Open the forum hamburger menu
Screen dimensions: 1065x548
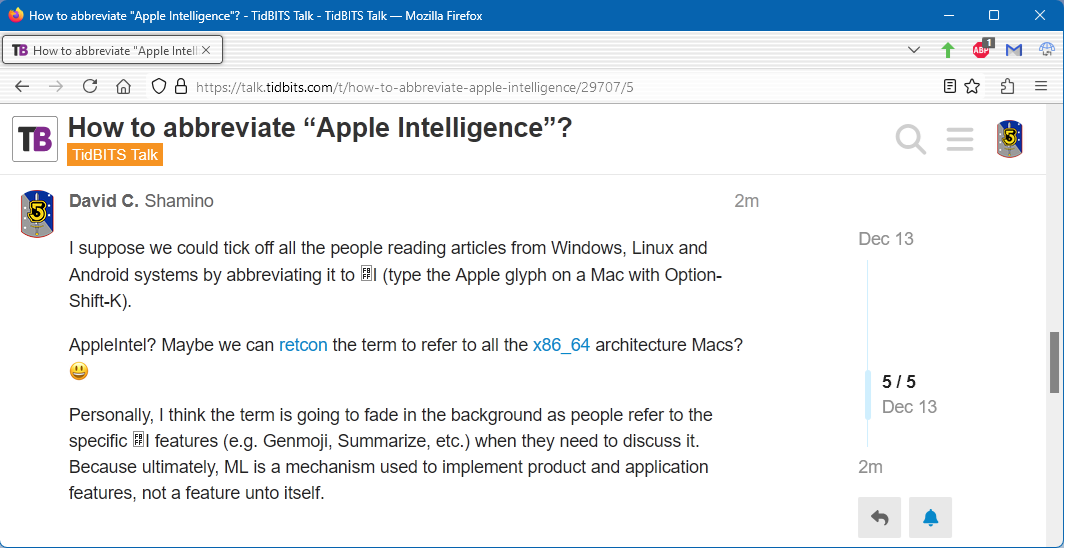(x=960, y=139)
